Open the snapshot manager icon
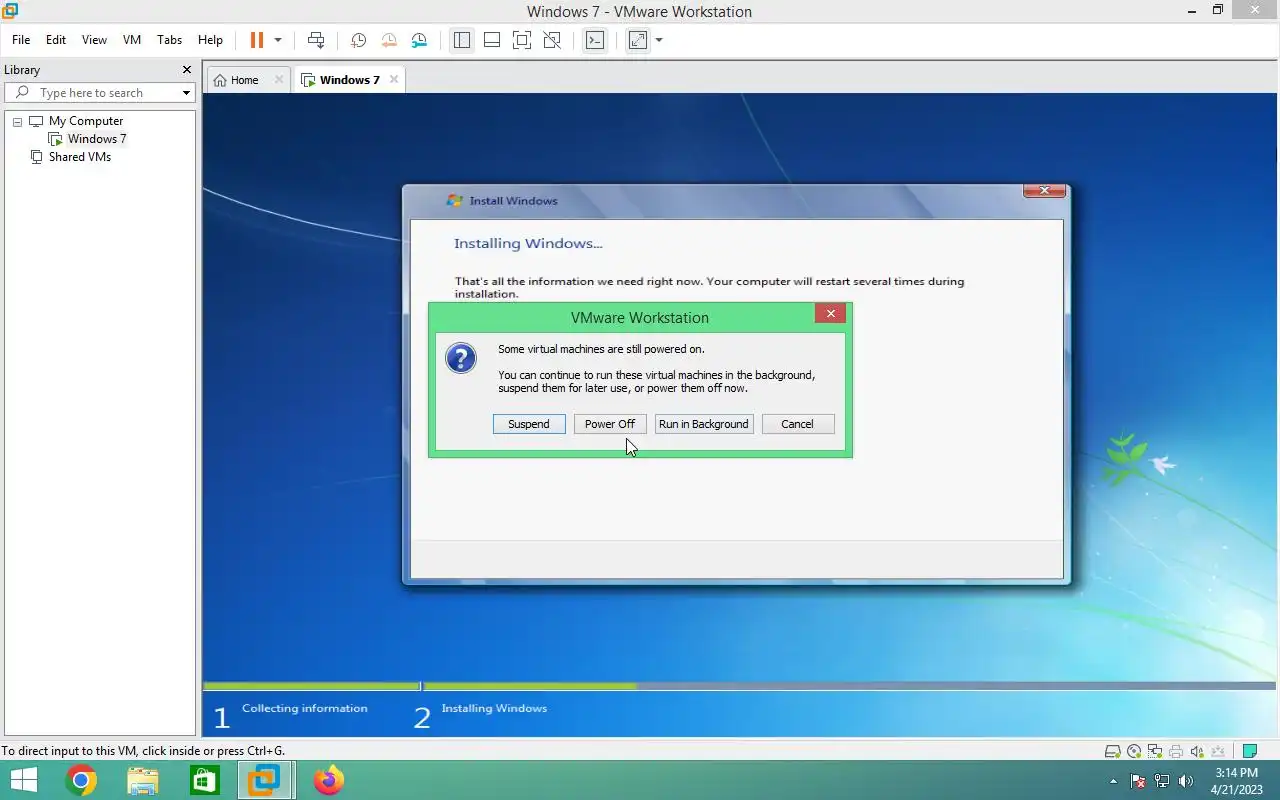 click(x=420, y=40)
